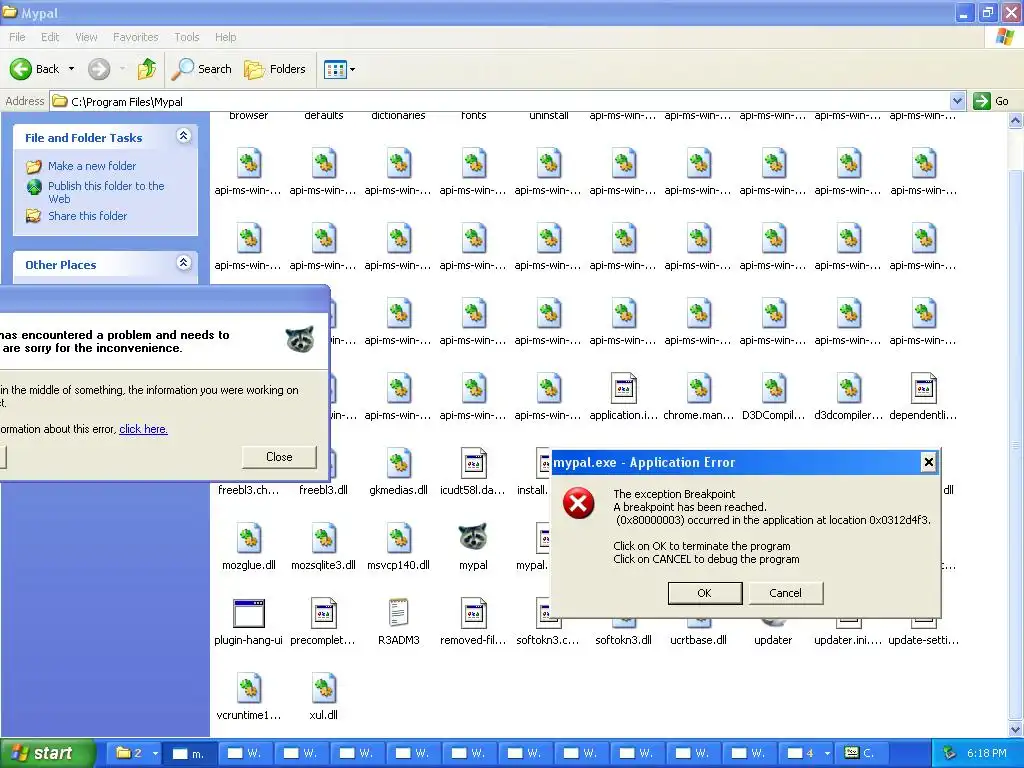Click Publish this folder to the Web
This screenshot has height=768, width=1024.
(106, 192)
